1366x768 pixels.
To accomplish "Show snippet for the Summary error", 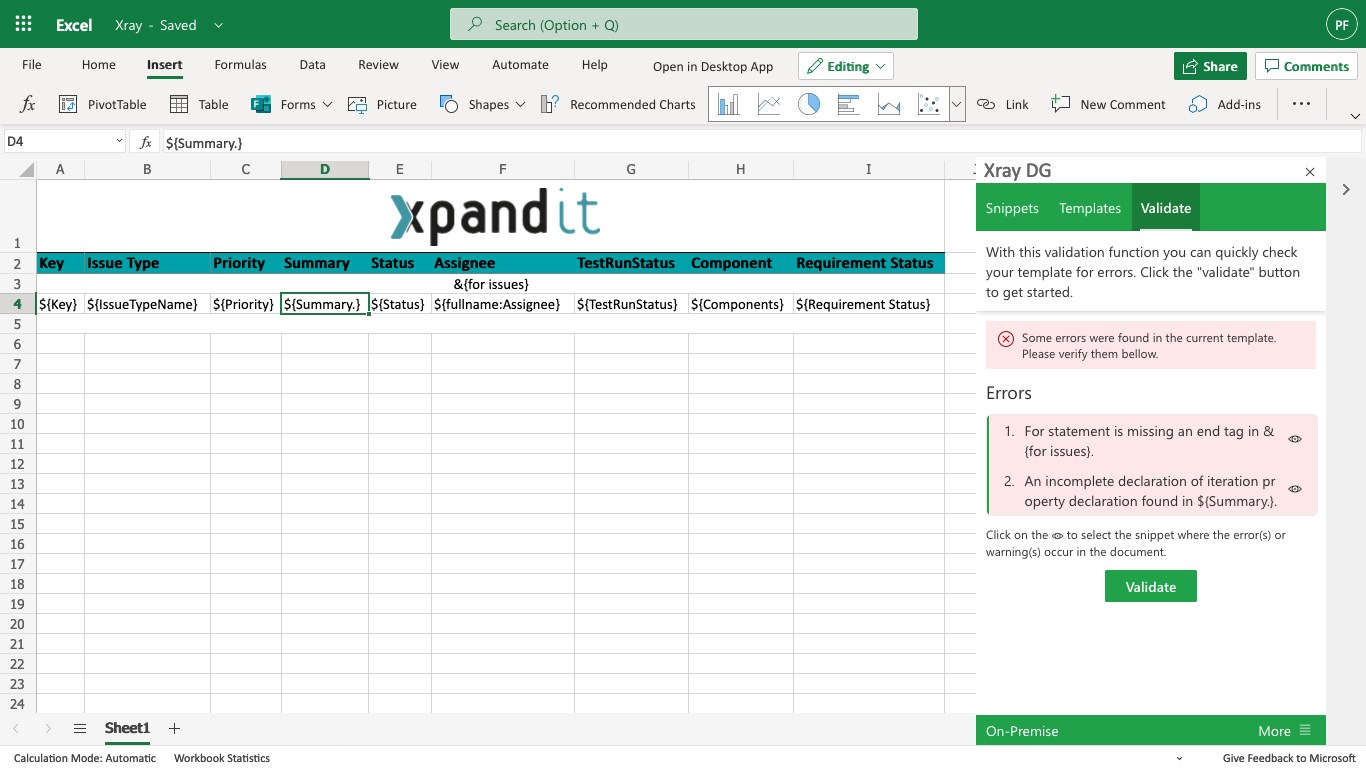I will (1295, 489).
